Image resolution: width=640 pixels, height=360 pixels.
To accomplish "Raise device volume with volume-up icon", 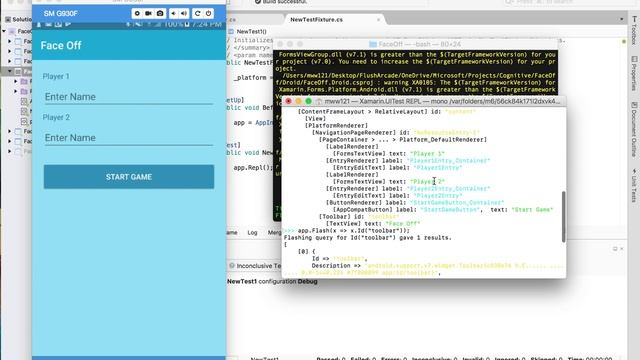I will click(184, 13).
